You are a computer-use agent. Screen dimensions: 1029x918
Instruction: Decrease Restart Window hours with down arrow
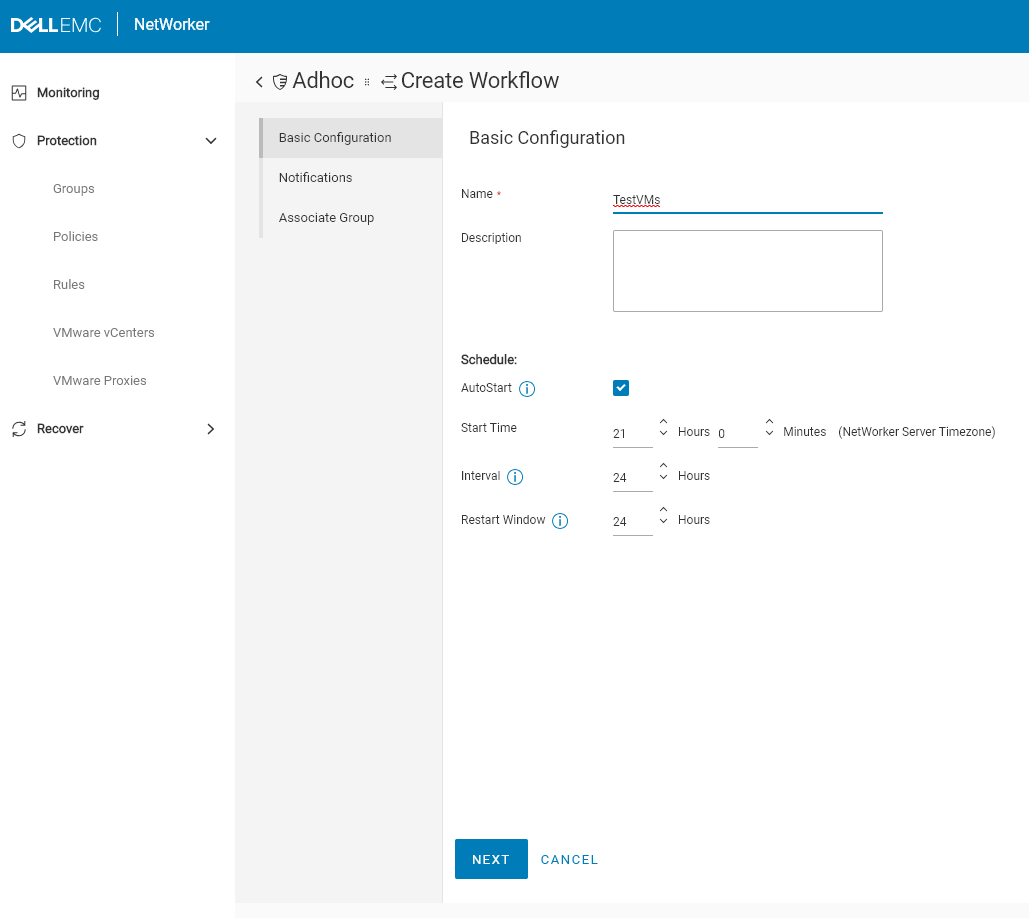663,521
